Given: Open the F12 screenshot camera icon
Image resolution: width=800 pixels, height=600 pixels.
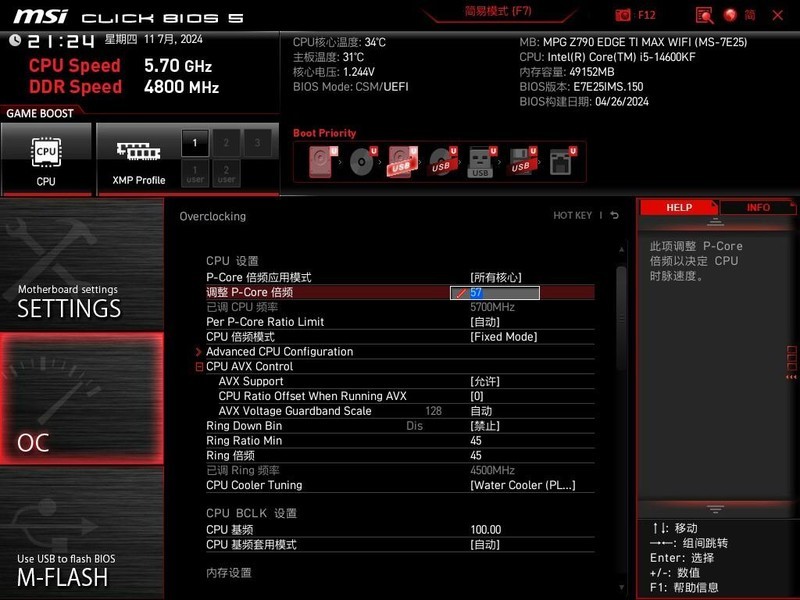Looking at the screenshot, I should click(623, 15).
